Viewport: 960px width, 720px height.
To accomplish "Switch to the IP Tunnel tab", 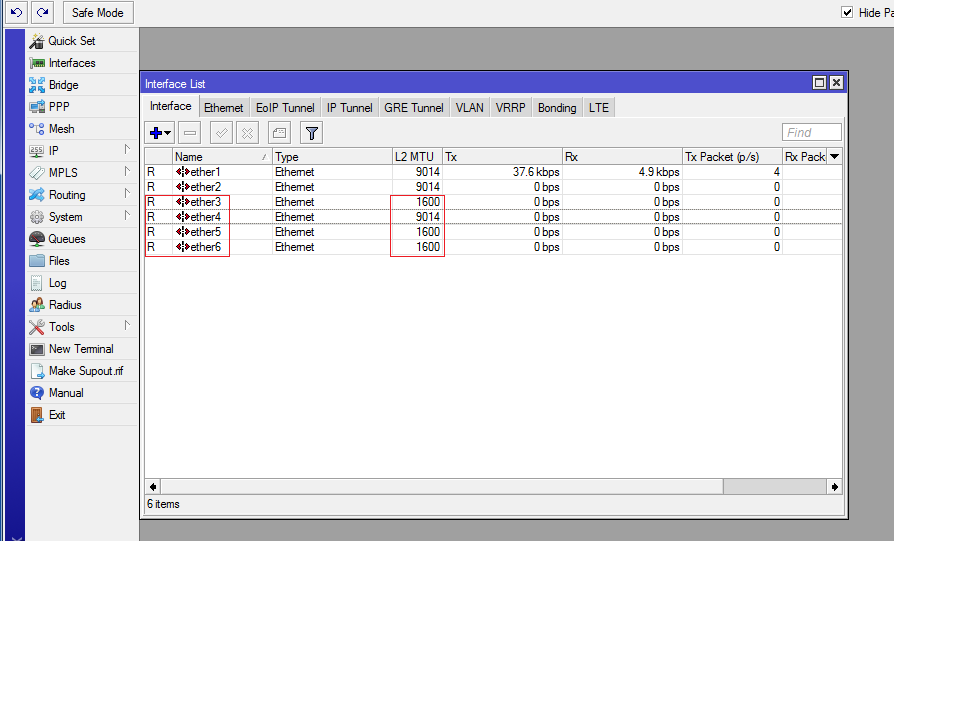I will [350, 108].
